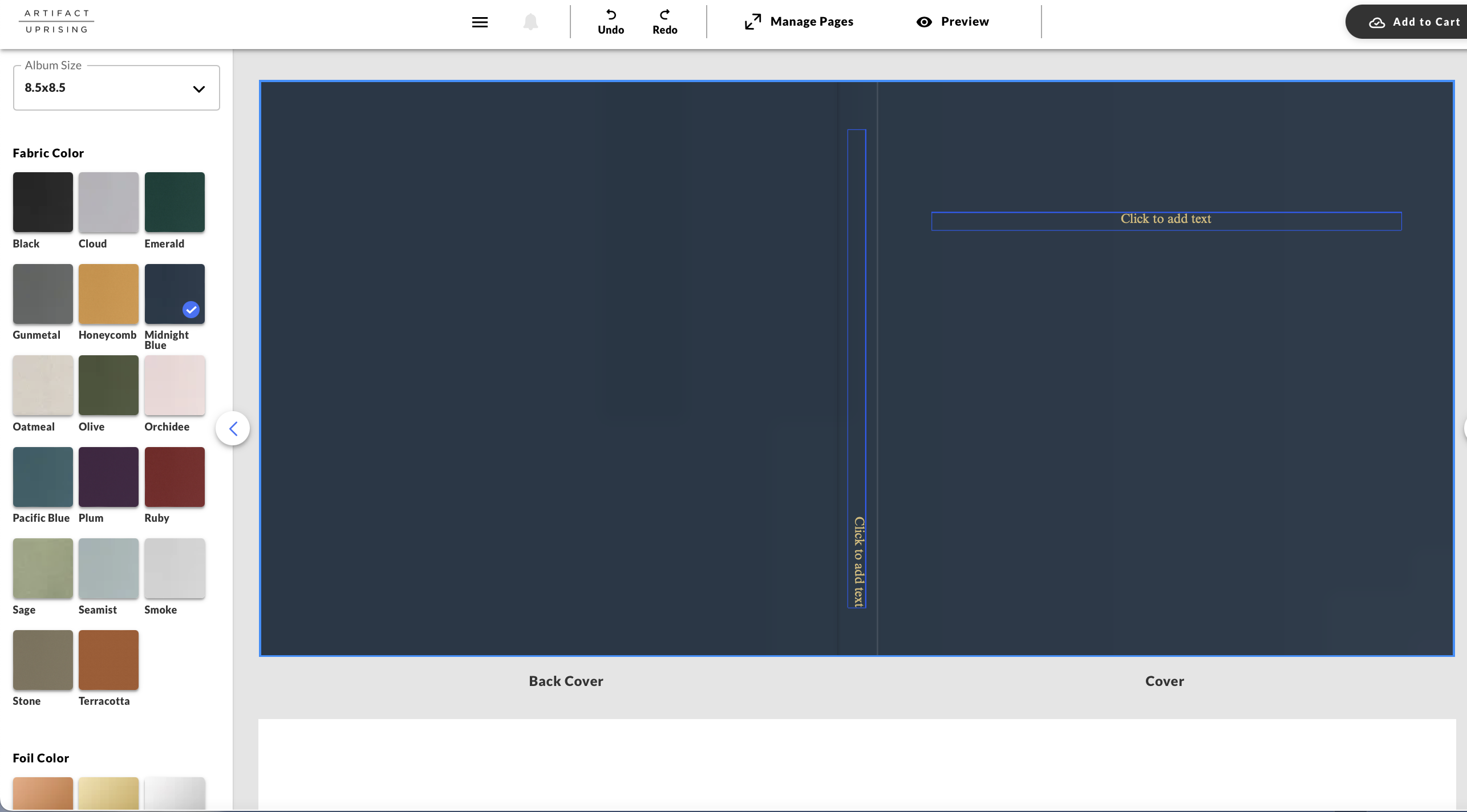Choose the copper foil color swatch
Viewport: 1467px width, 812px height.
[43, 794]
